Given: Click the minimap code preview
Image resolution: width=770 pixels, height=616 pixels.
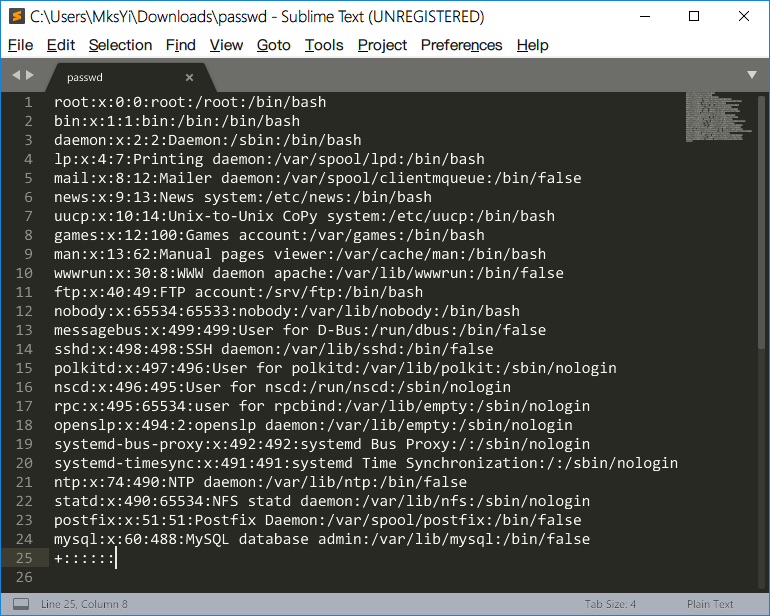Looking at the screenshot, I should click(718, 117).
